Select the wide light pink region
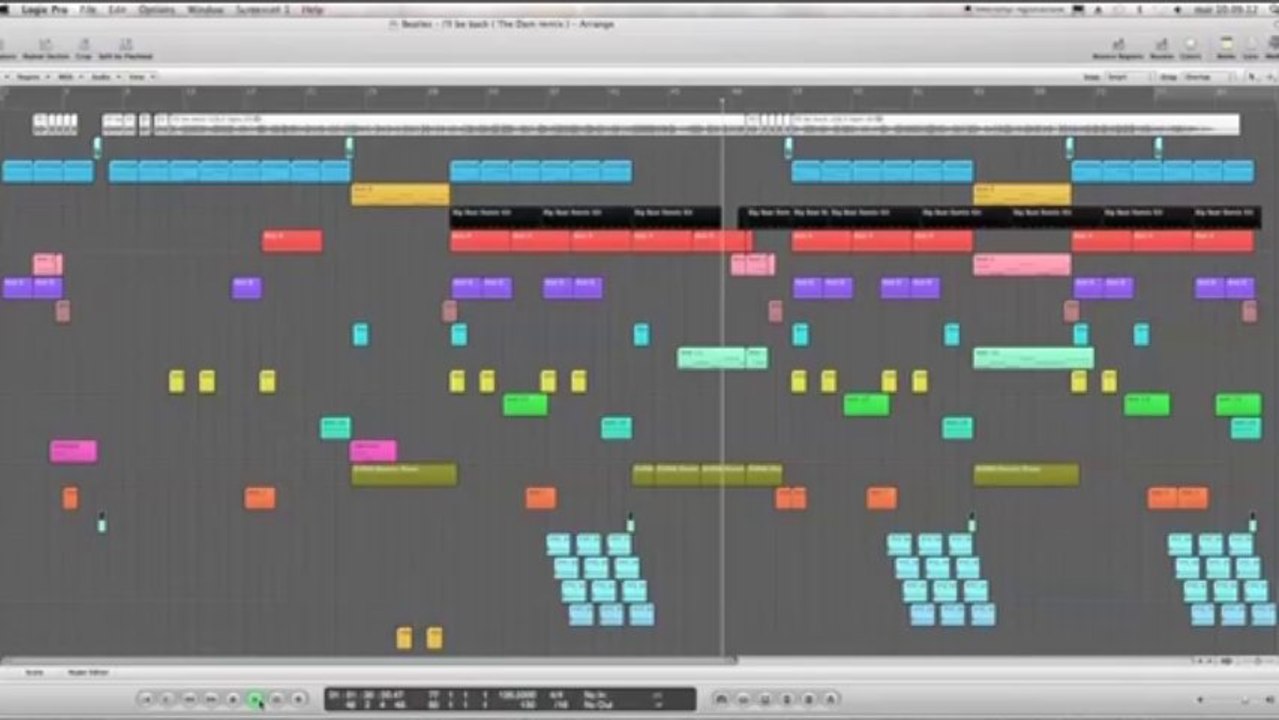 (1022, 264)
